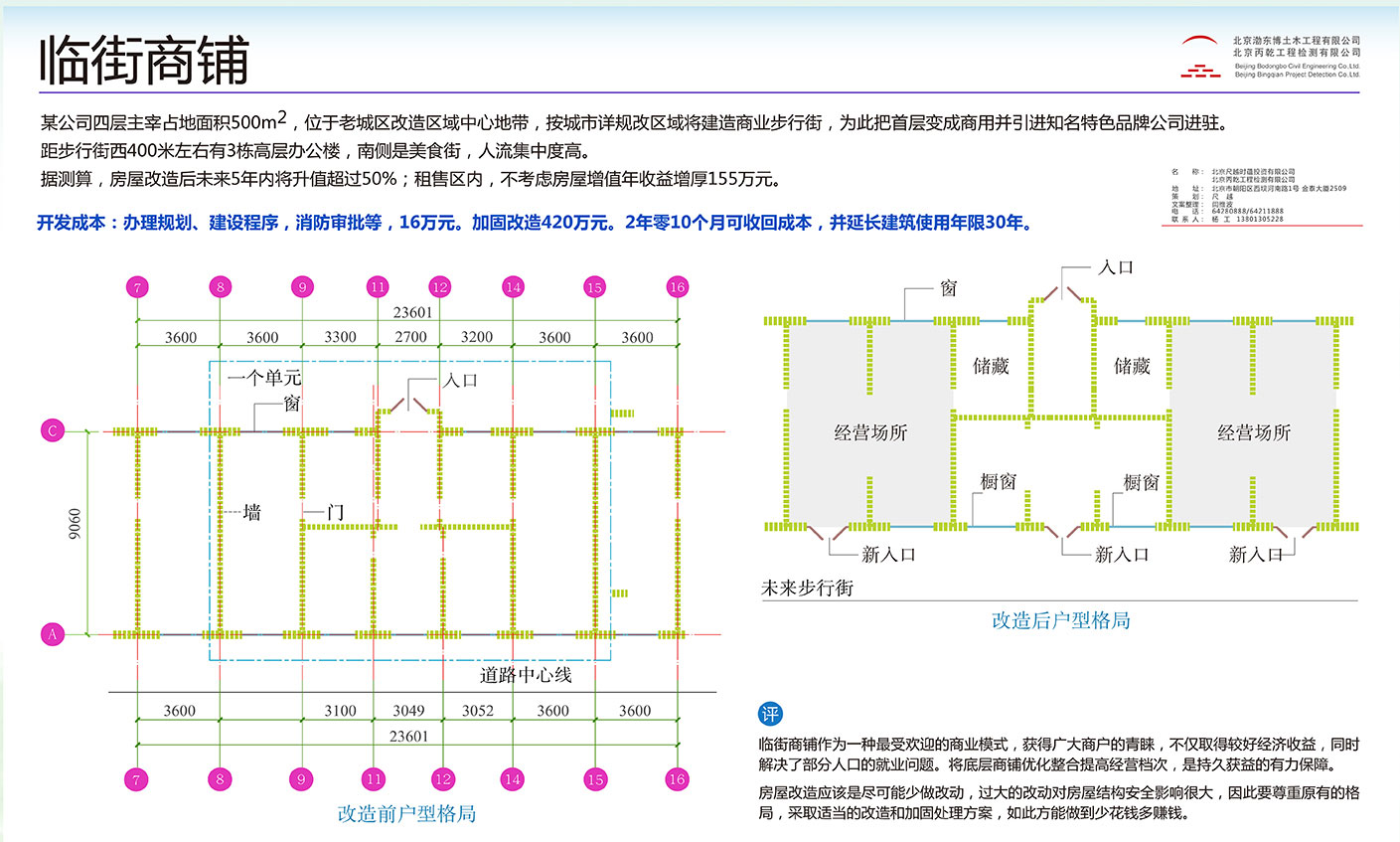Select the pink axis marker A
This screenshot has height=842, width=1400.
click(52, 634)
